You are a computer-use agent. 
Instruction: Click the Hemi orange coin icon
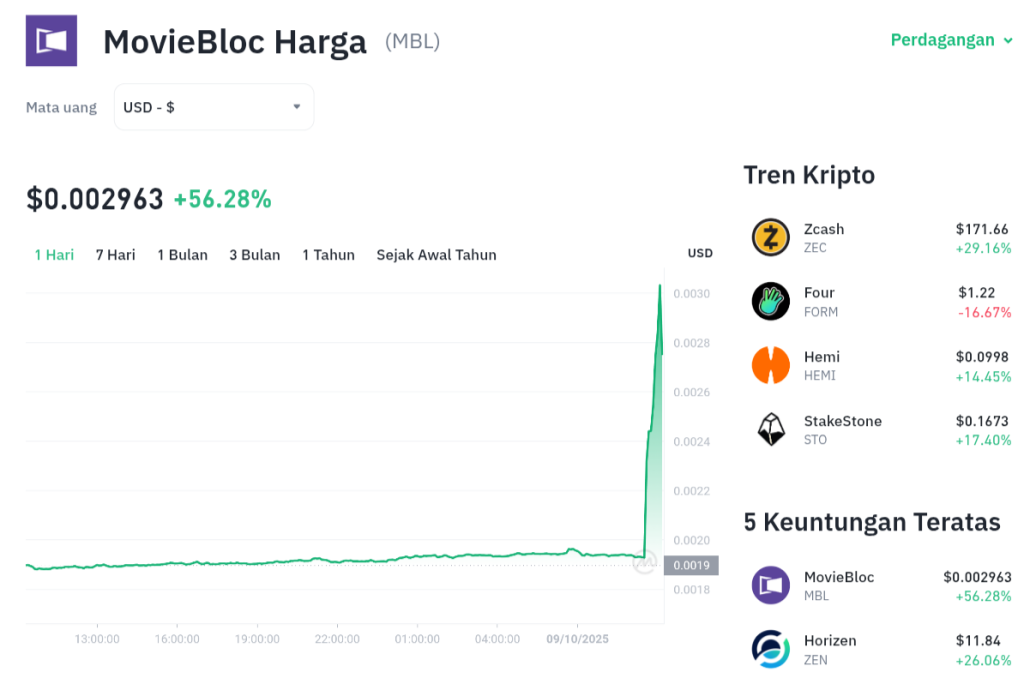point(771,365)
